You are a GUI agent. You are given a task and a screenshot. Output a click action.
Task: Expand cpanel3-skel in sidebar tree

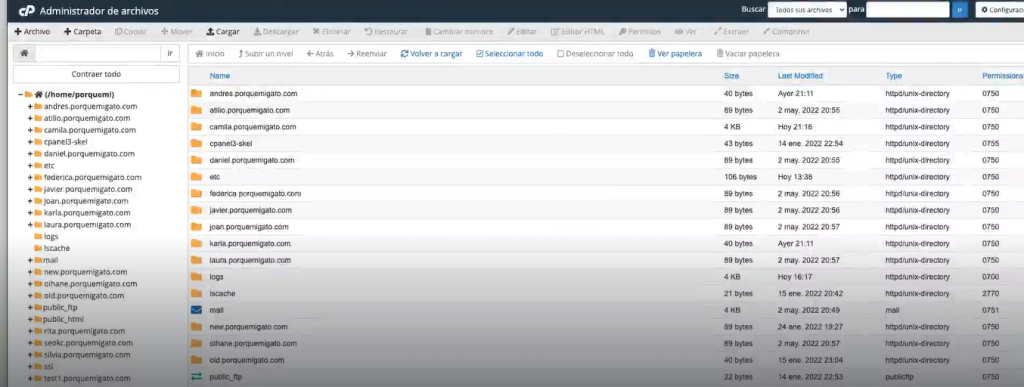click(30, 142)
